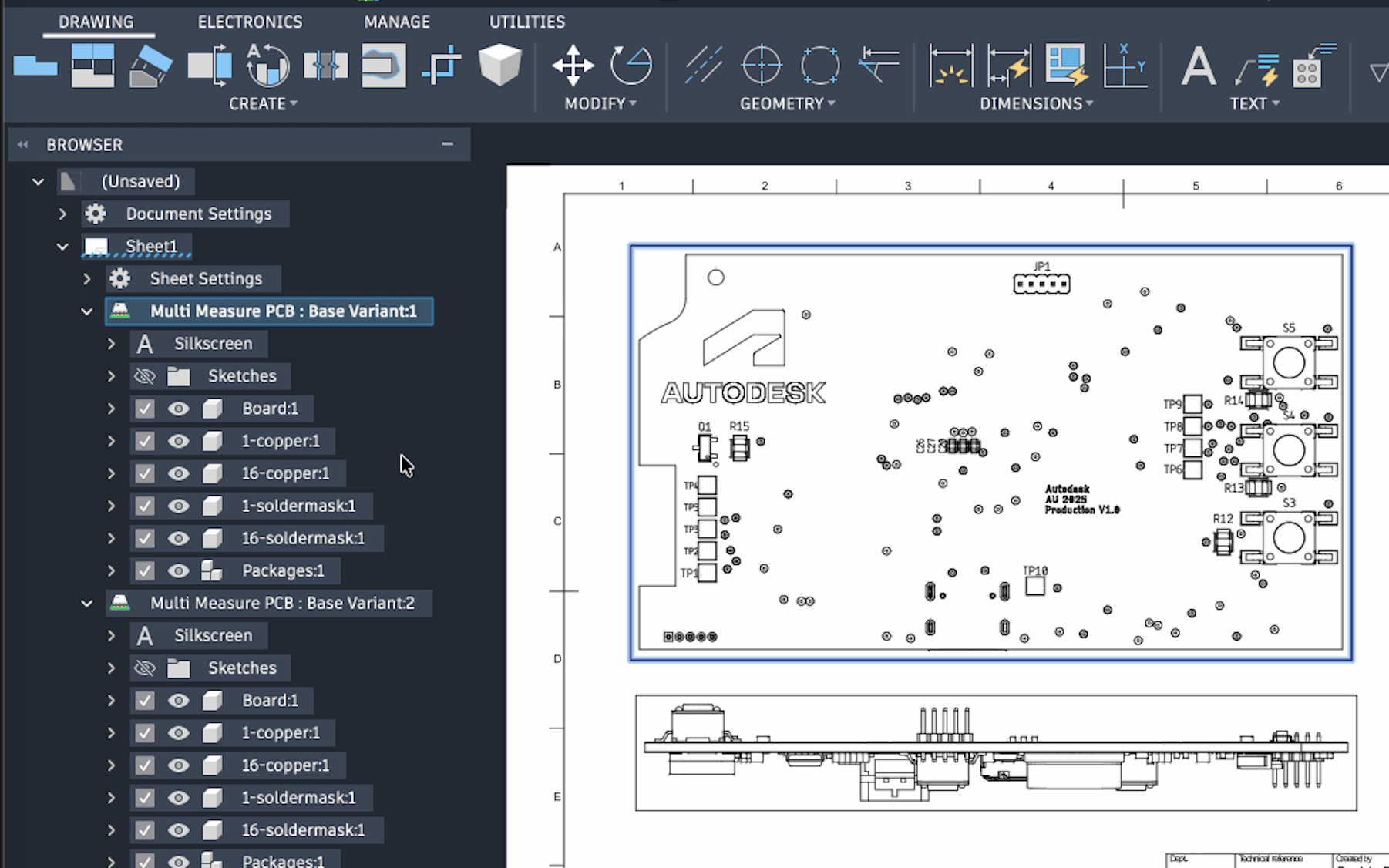Collapse the (Unsaved) root node
This screenshot has width=1389, height=868.
click(38, 182)
